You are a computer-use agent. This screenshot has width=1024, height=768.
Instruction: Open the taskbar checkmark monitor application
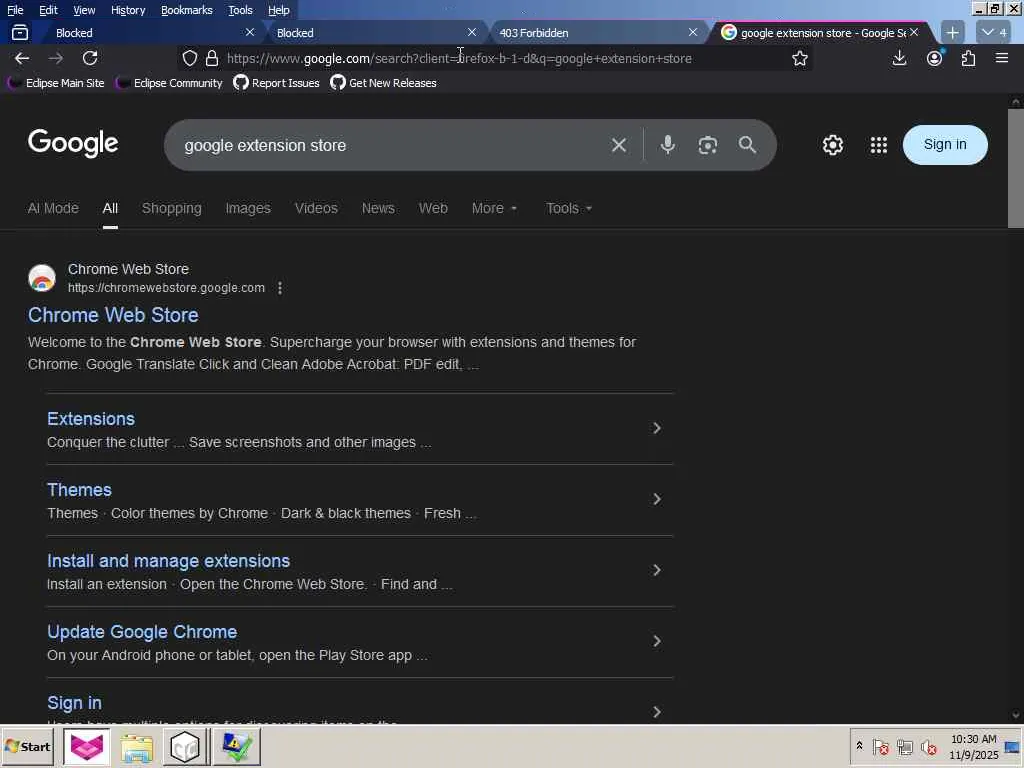(236, 746)
